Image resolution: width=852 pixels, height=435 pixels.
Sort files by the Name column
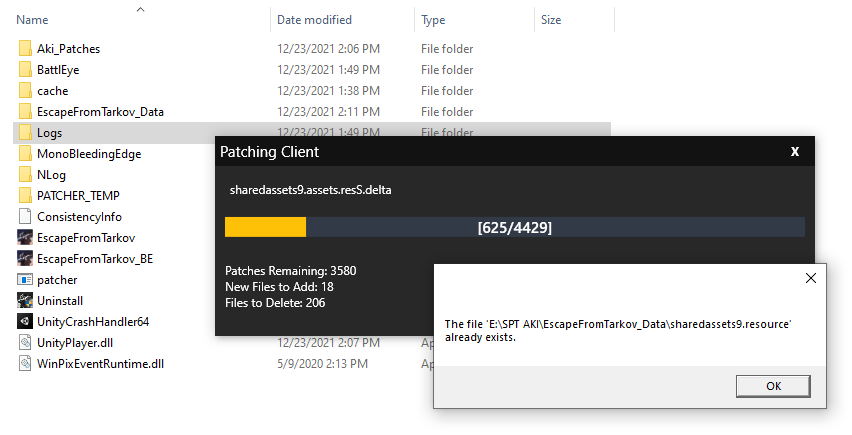32,20
